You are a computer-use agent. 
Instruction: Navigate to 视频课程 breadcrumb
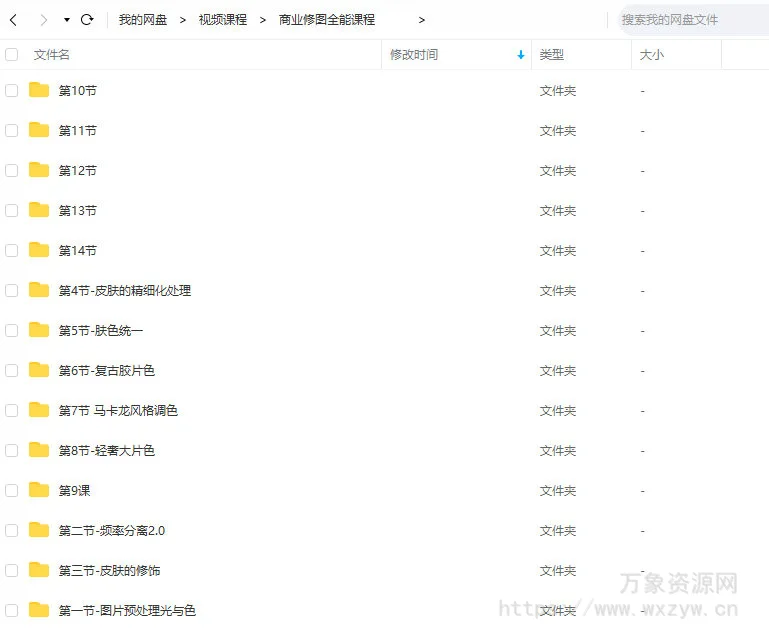pos(223,20)
